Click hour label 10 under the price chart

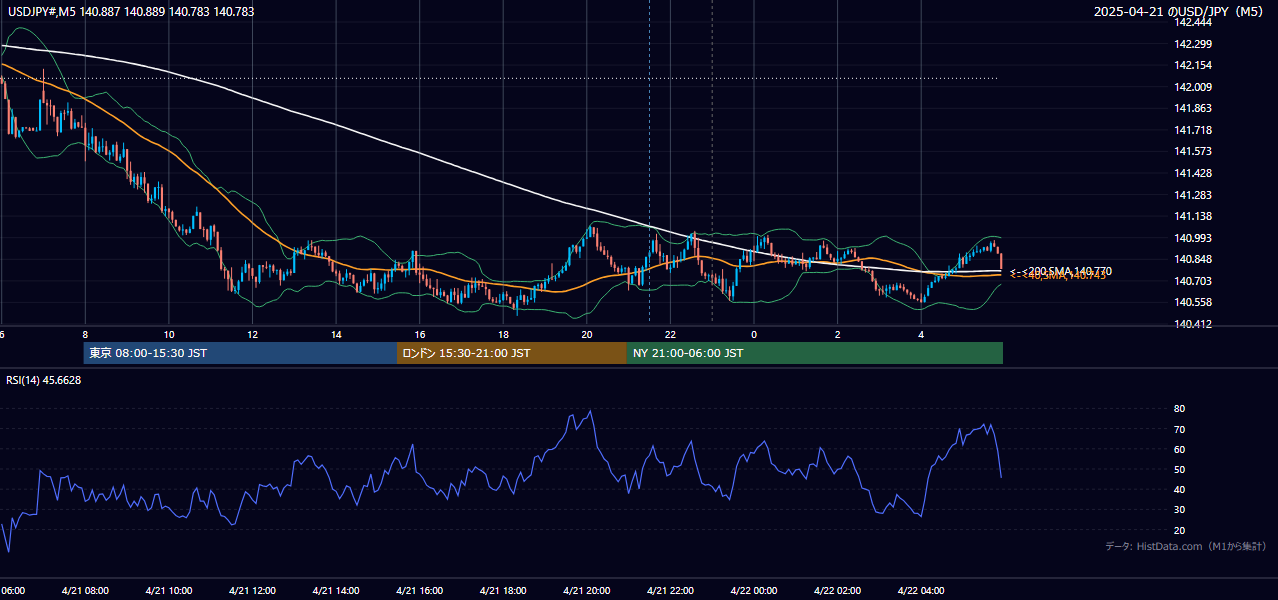[169, 334]
